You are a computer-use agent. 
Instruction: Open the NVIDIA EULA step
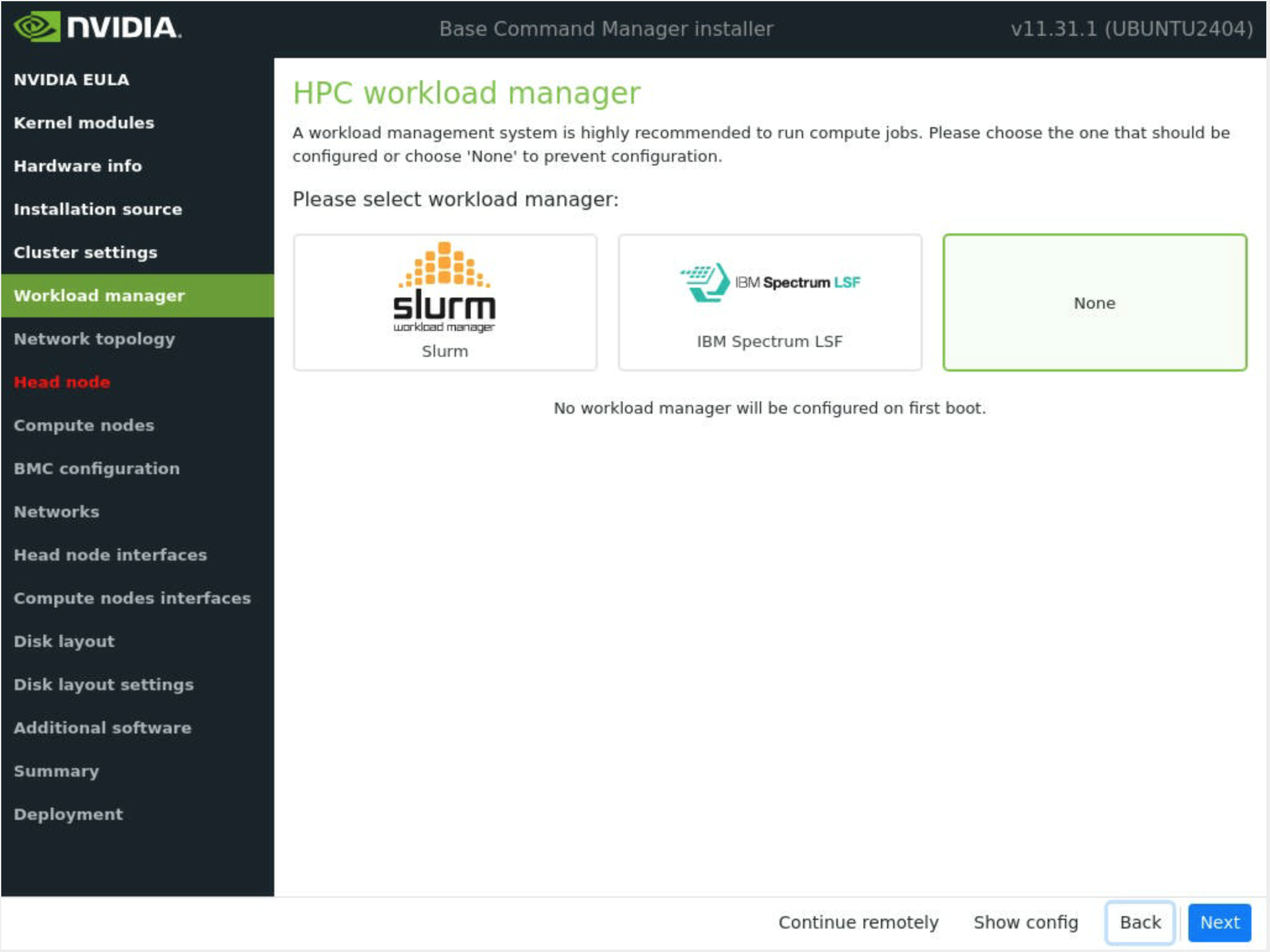72,80
